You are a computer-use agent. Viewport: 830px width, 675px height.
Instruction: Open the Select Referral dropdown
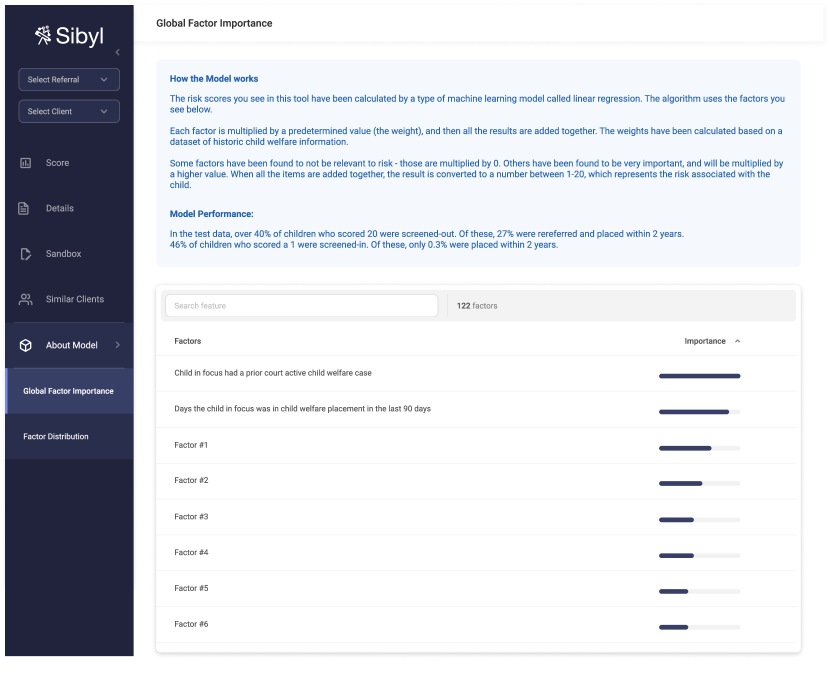(x=69, y=80)
